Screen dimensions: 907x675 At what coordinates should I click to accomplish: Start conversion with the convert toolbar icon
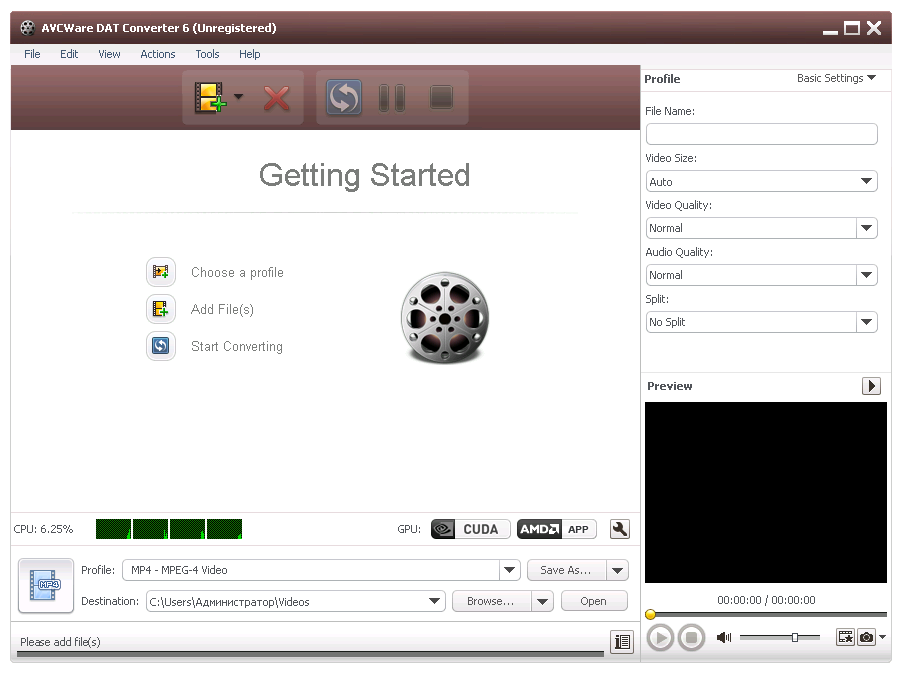tap(343, 97)
